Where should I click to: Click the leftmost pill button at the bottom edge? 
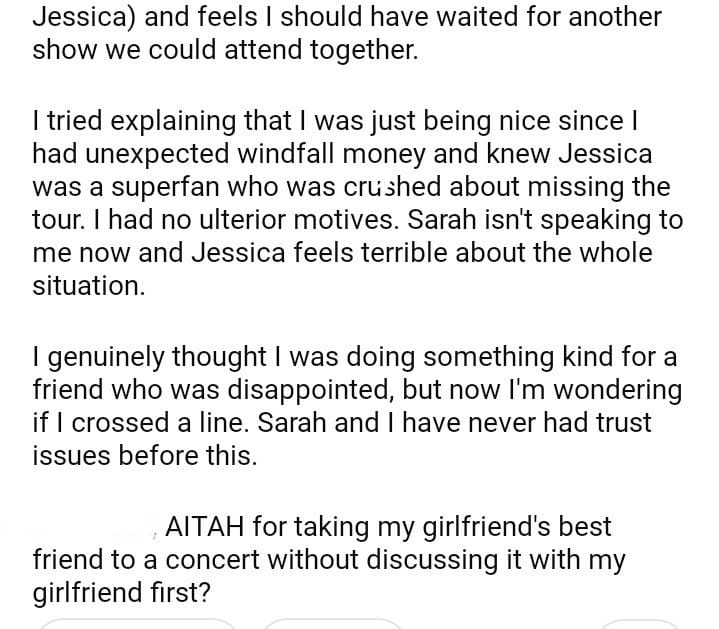[137, 623]
